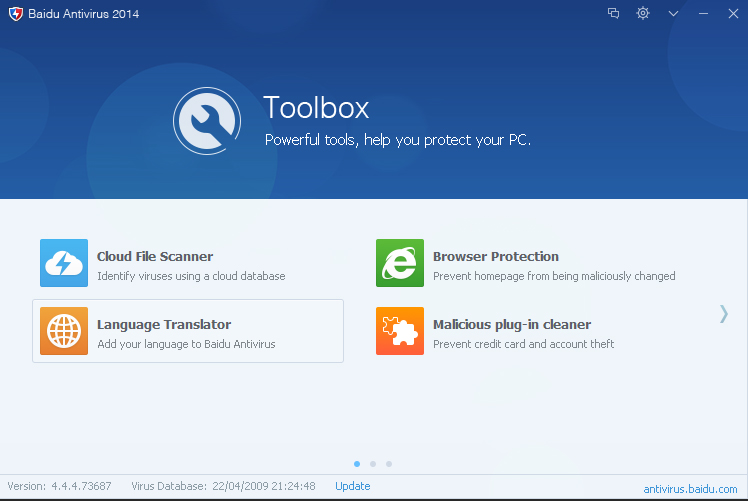
Task: Expand the title bar dropdown menu arrow
Action: click(673, 14)
